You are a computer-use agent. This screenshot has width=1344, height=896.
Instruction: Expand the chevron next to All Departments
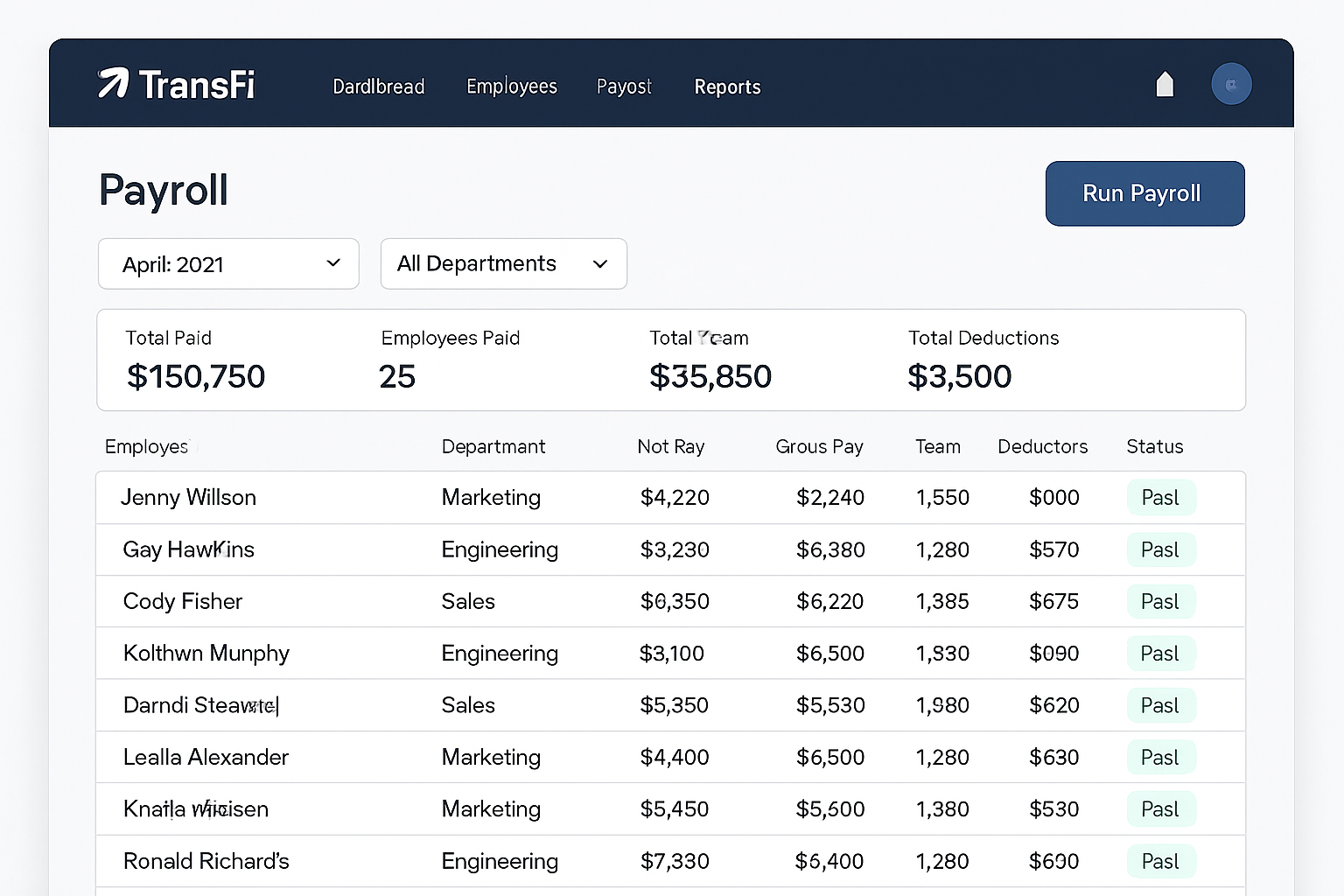point(599,263)
